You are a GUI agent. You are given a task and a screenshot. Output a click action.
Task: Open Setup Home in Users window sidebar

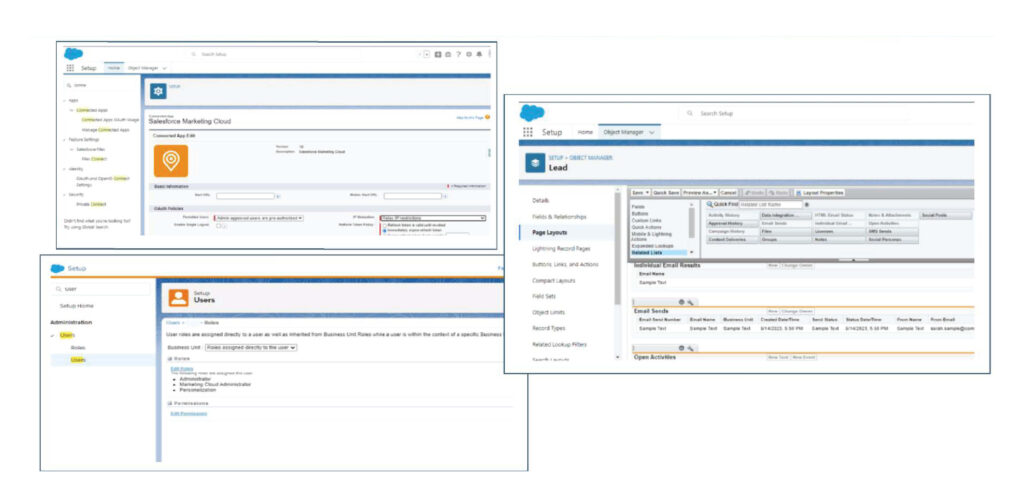pos(76,306)
